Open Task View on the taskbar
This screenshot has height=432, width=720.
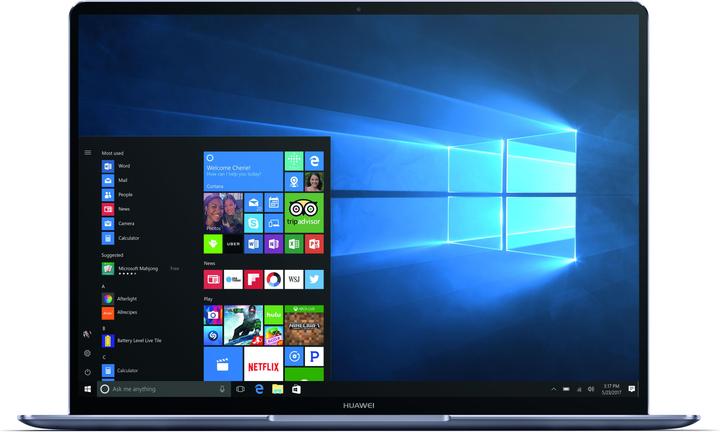pyautogui.click(x=240, y=389)
